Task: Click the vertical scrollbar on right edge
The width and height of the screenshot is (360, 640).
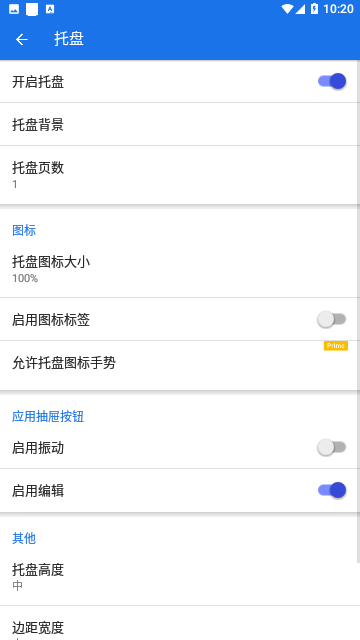Action: pyautogui.click(x=358, y=311)
